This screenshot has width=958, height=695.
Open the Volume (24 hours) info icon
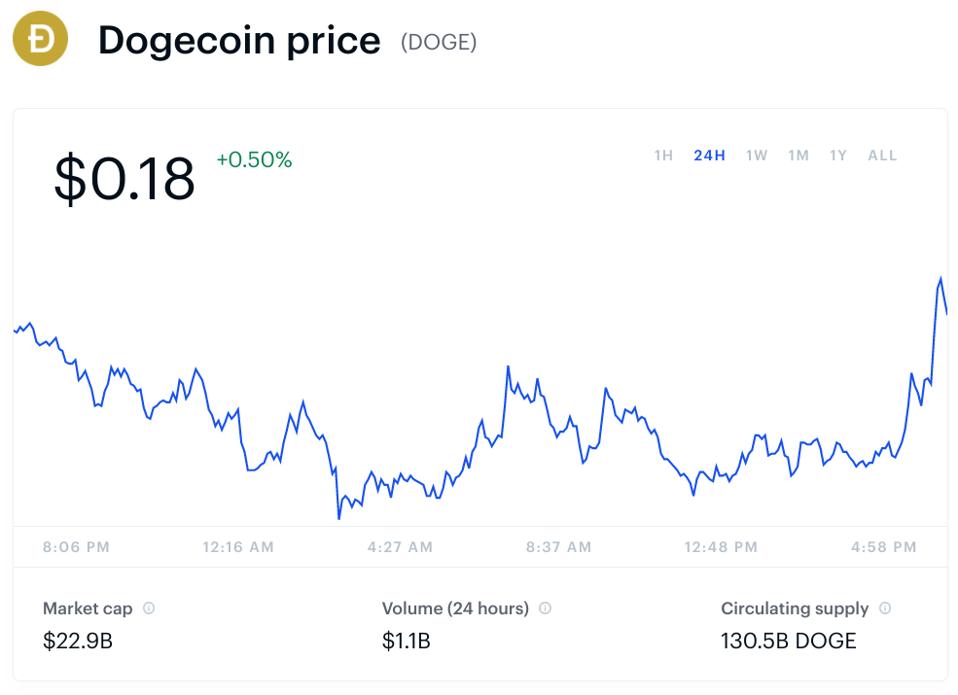pos(545,608)
